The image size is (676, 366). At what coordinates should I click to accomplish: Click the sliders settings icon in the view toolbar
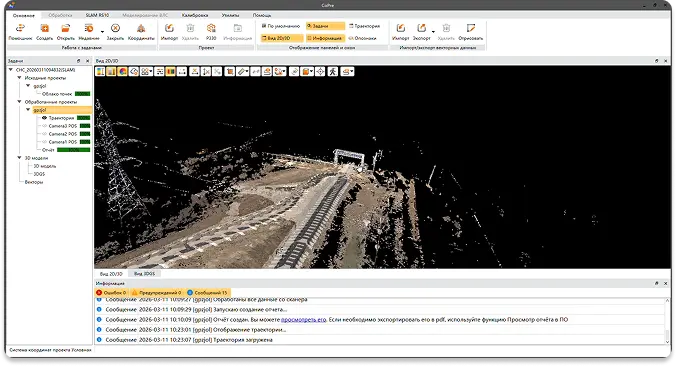(x=160, y=72)
